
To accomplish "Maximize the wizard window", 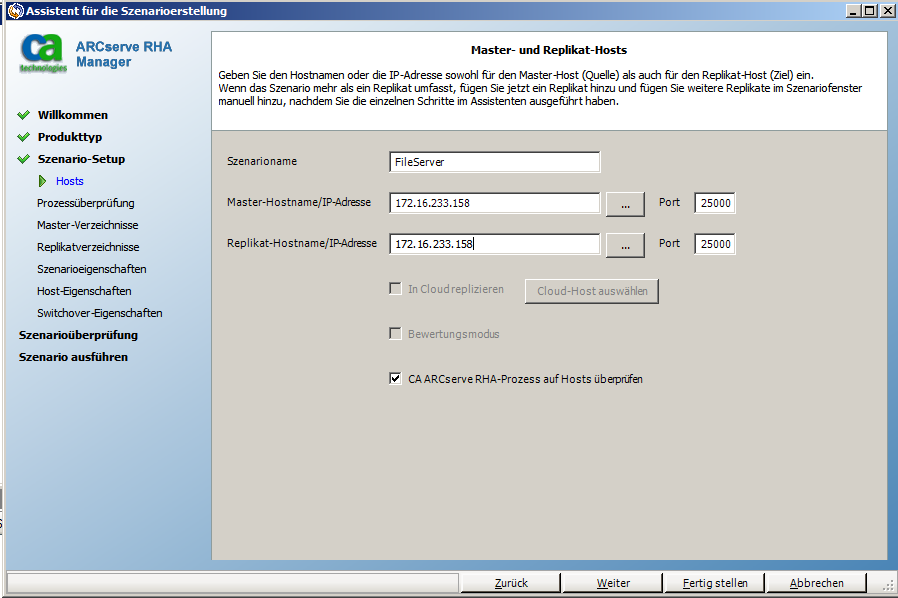I will tap(869, 10).
